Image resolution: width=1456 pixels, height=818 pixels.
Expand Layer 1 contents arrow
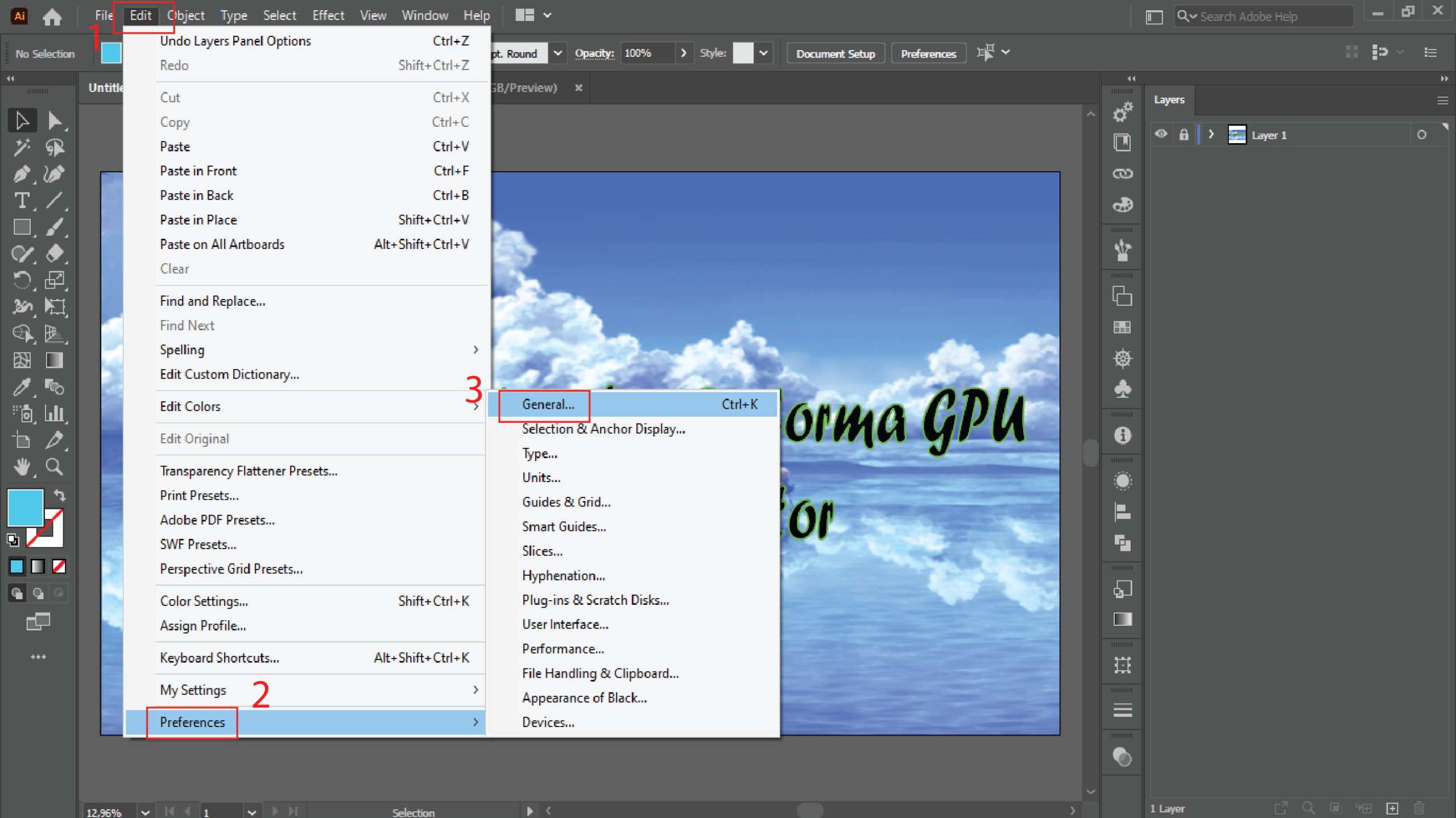pyautogui.click(x=1211, y=135)
